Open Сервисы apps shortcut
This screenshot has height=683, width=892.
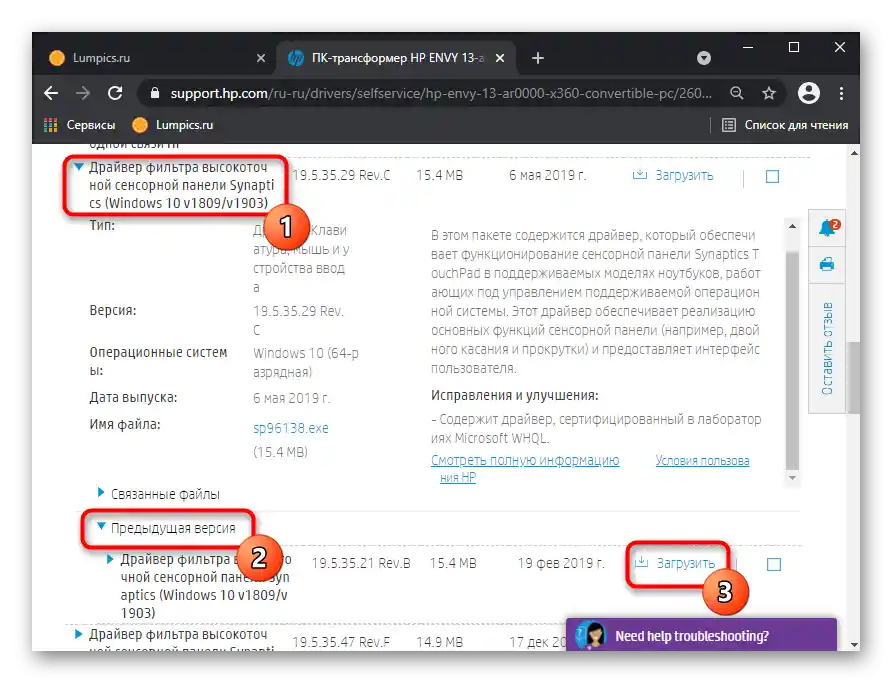tap(80, 125)
